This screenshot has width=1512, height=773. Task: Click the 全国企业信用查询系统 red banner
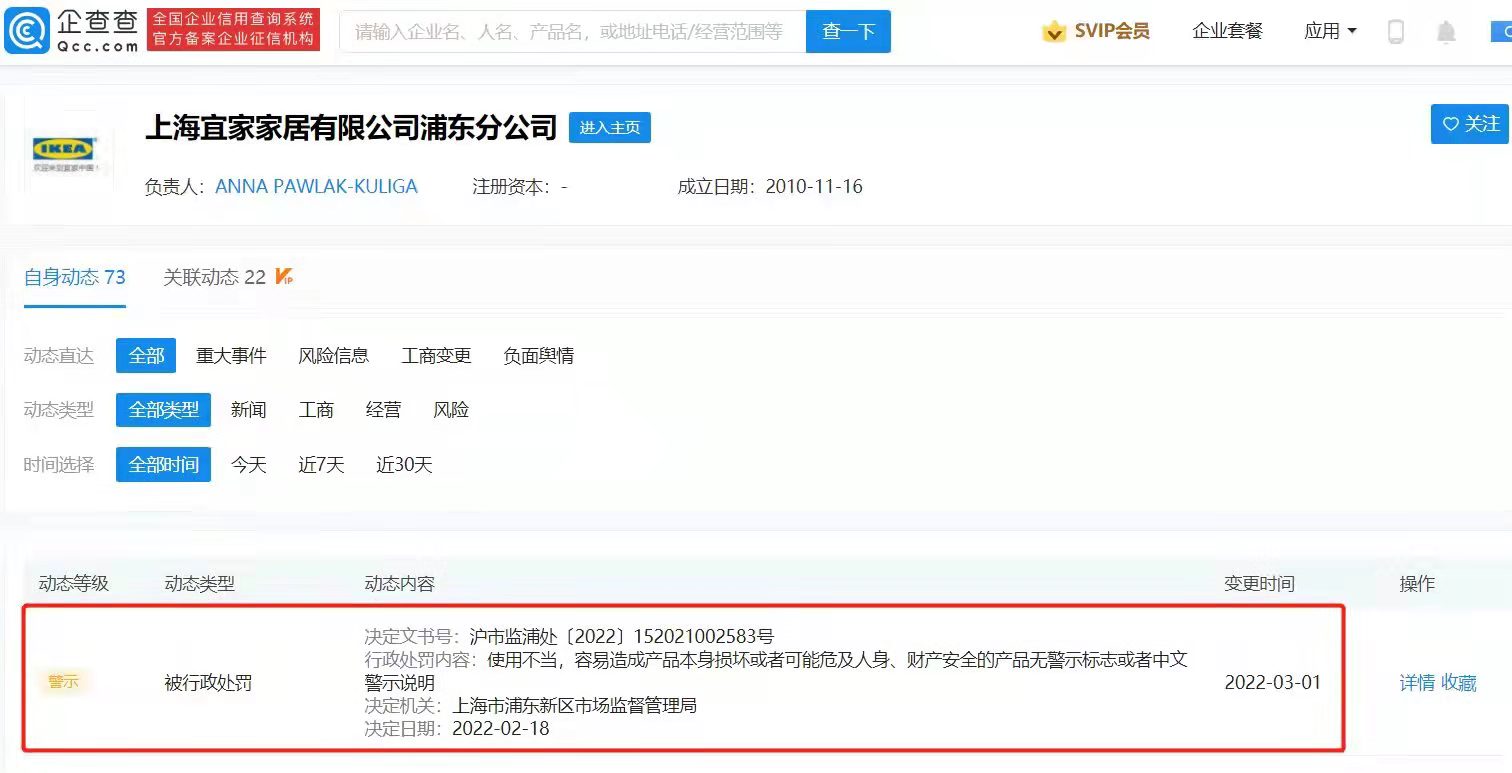(233, 30)
